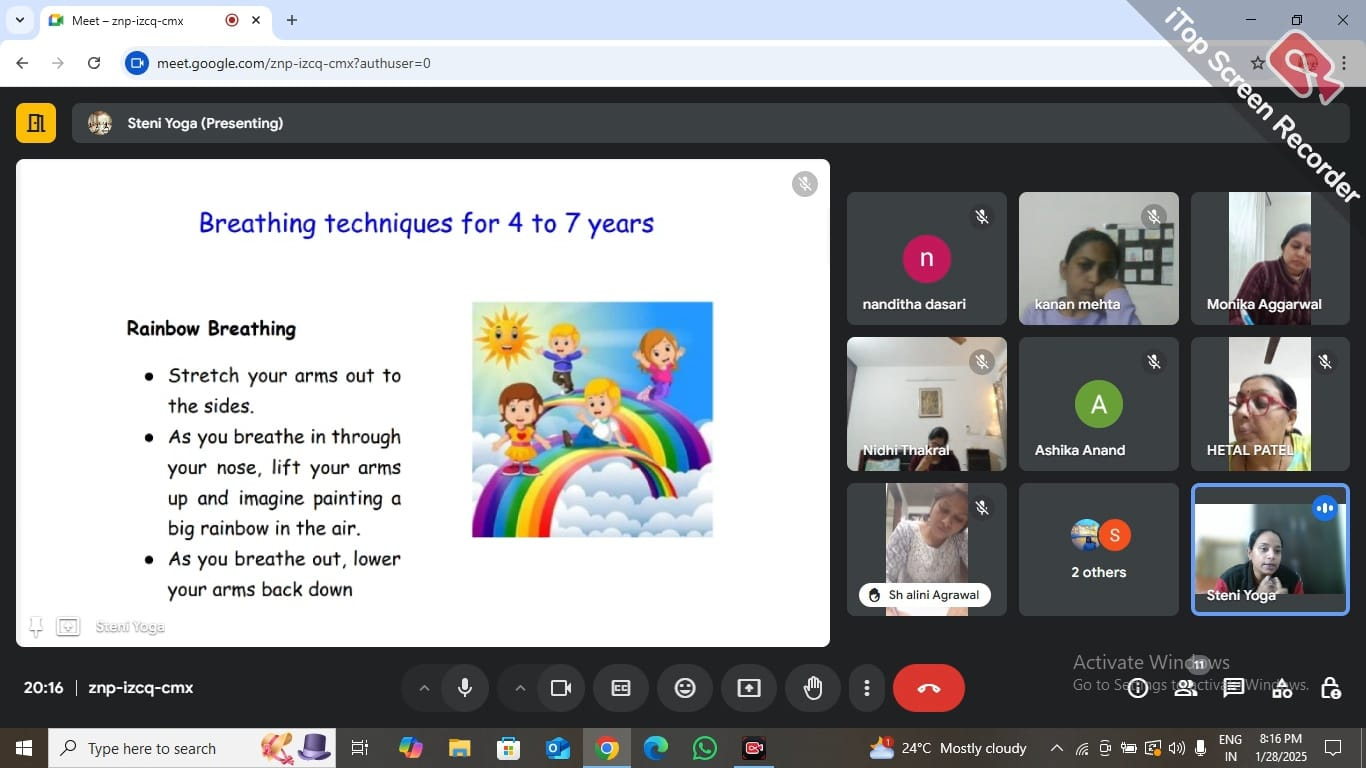The height and width of the screenshot is (768, 1366).
Task: Mute the microphone
Action: (x=465, y=688)
